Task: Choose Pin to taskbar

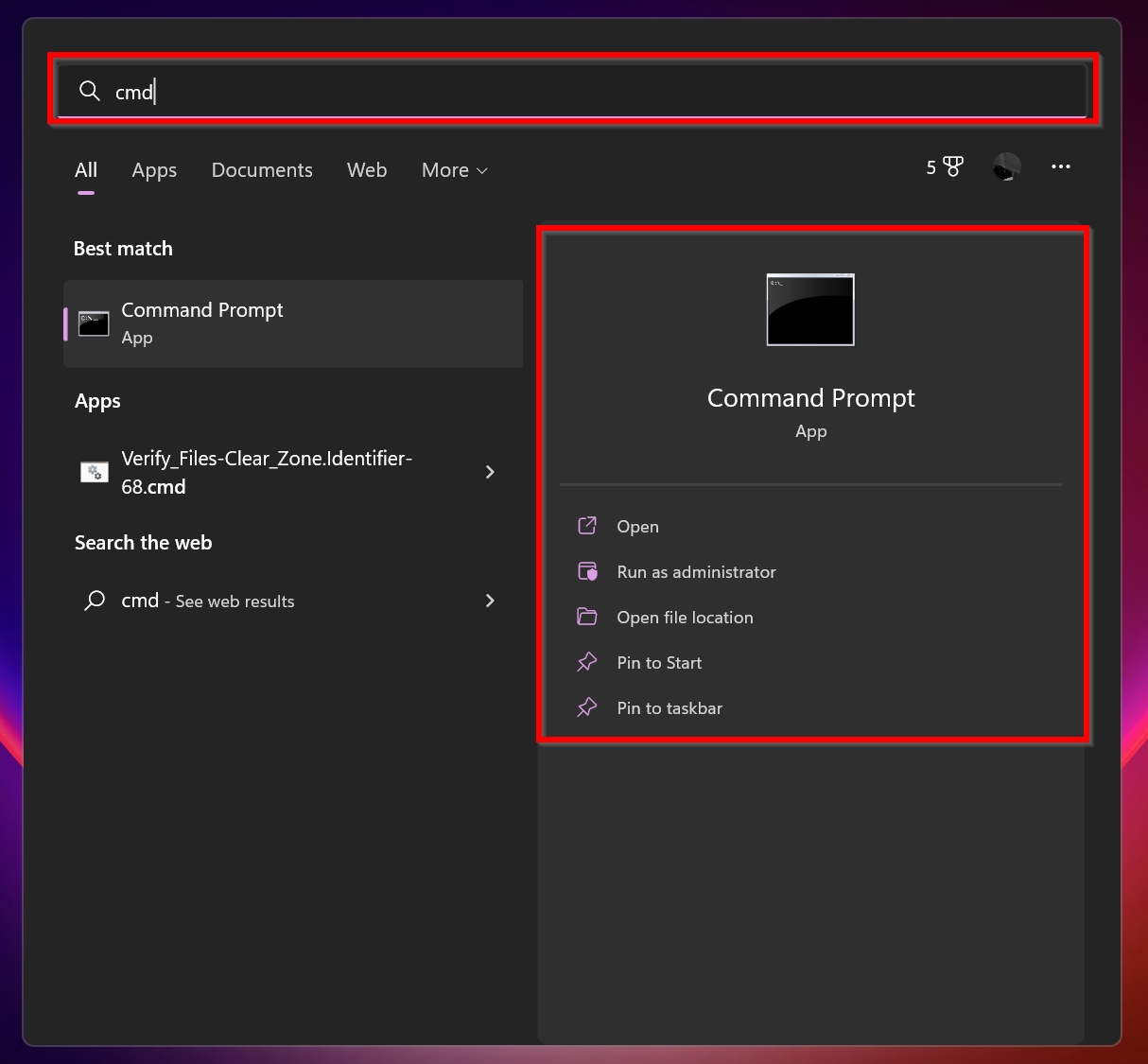Action: (811, 708)
